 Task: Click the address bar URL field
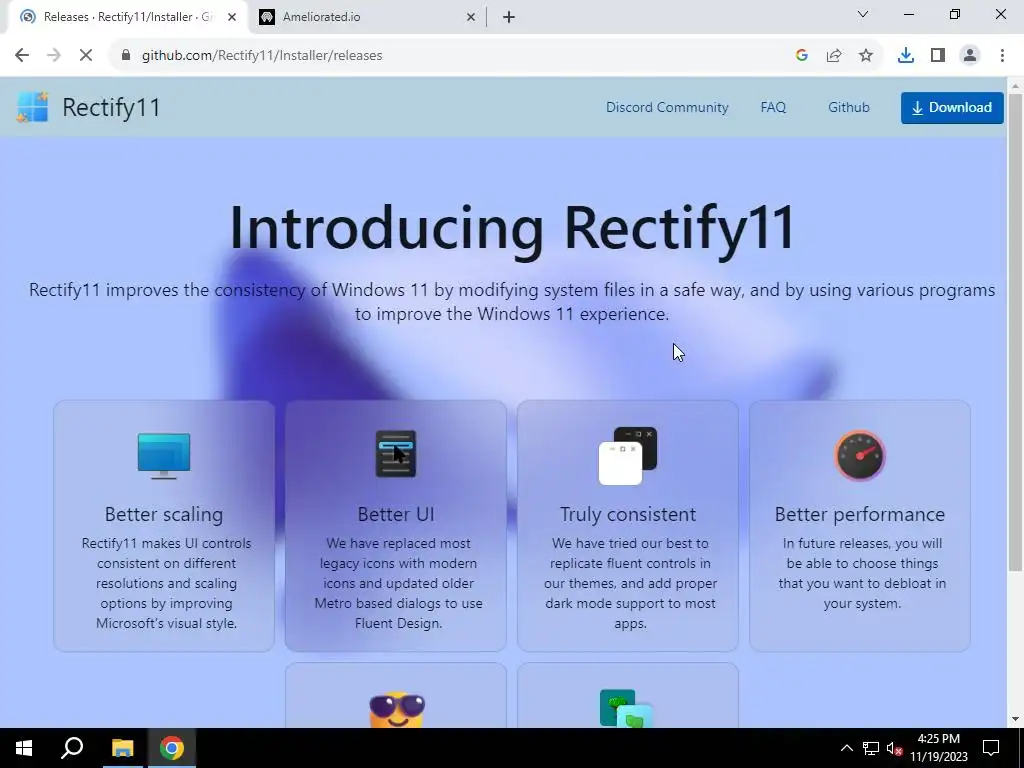[457, 56]
